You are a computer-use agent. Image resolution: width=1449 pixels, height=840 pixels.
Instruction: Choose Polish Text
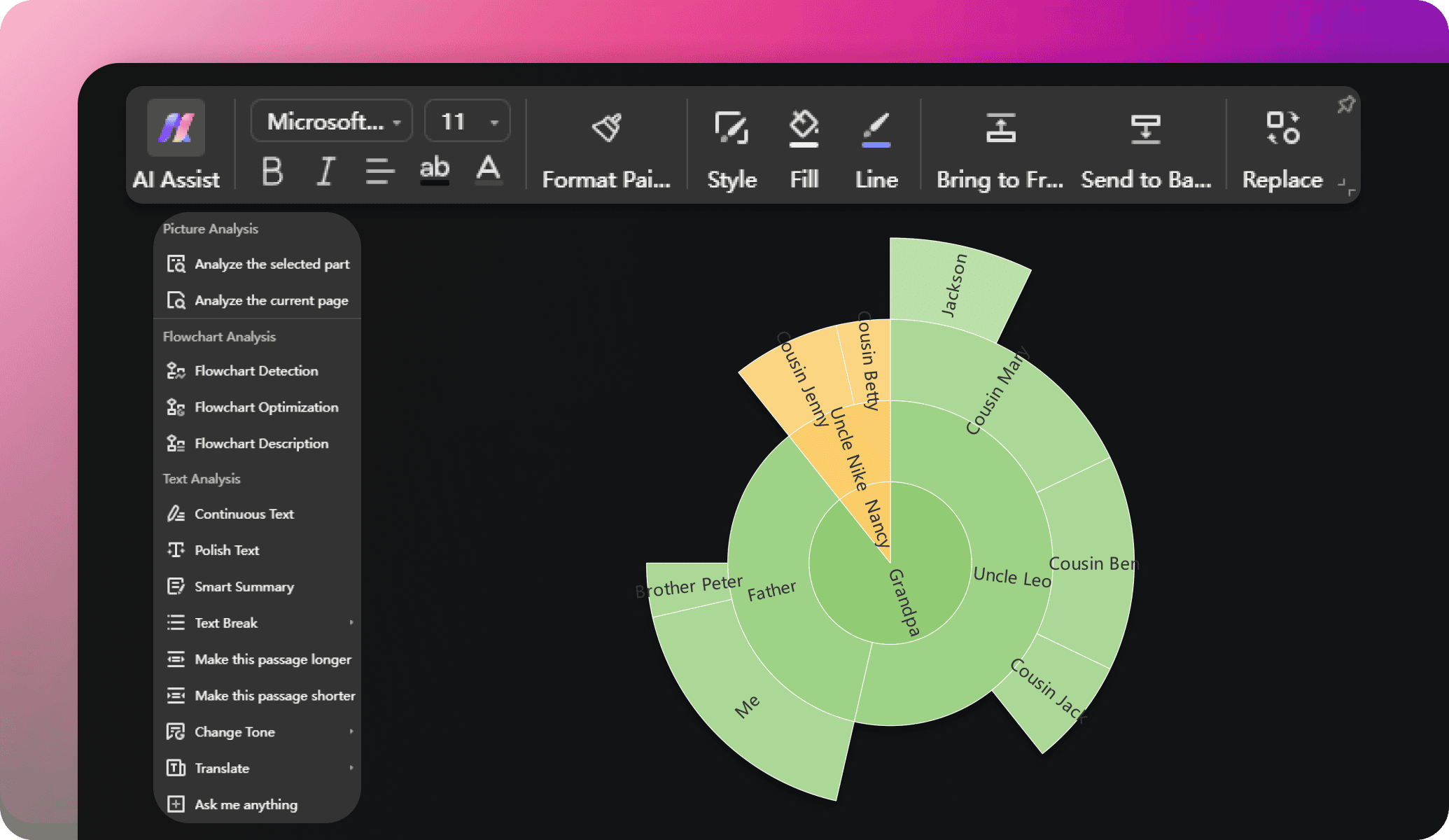tap(258, 550)
